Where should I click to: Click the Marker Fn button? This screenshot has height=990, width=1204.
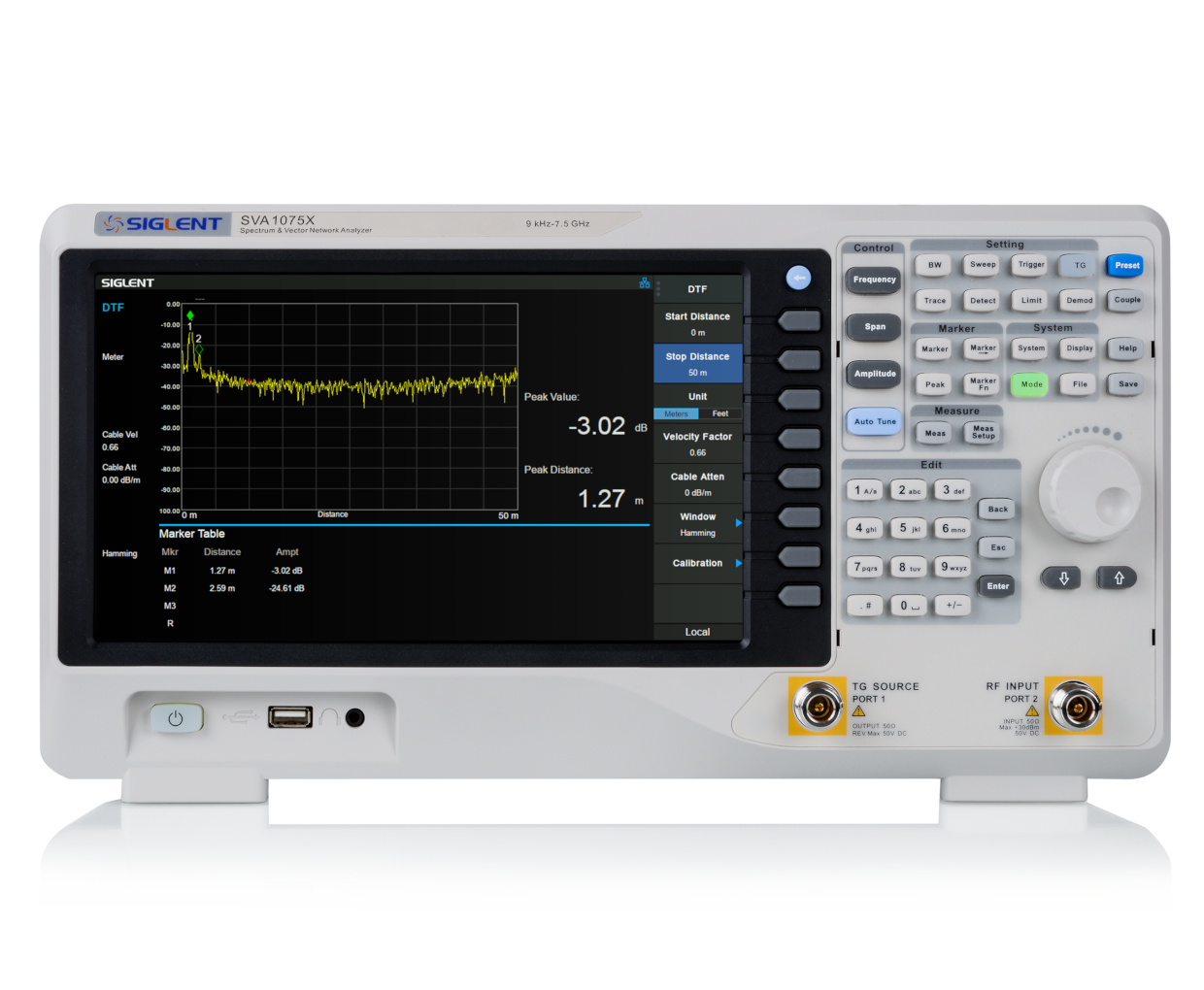tap(983, 384)
